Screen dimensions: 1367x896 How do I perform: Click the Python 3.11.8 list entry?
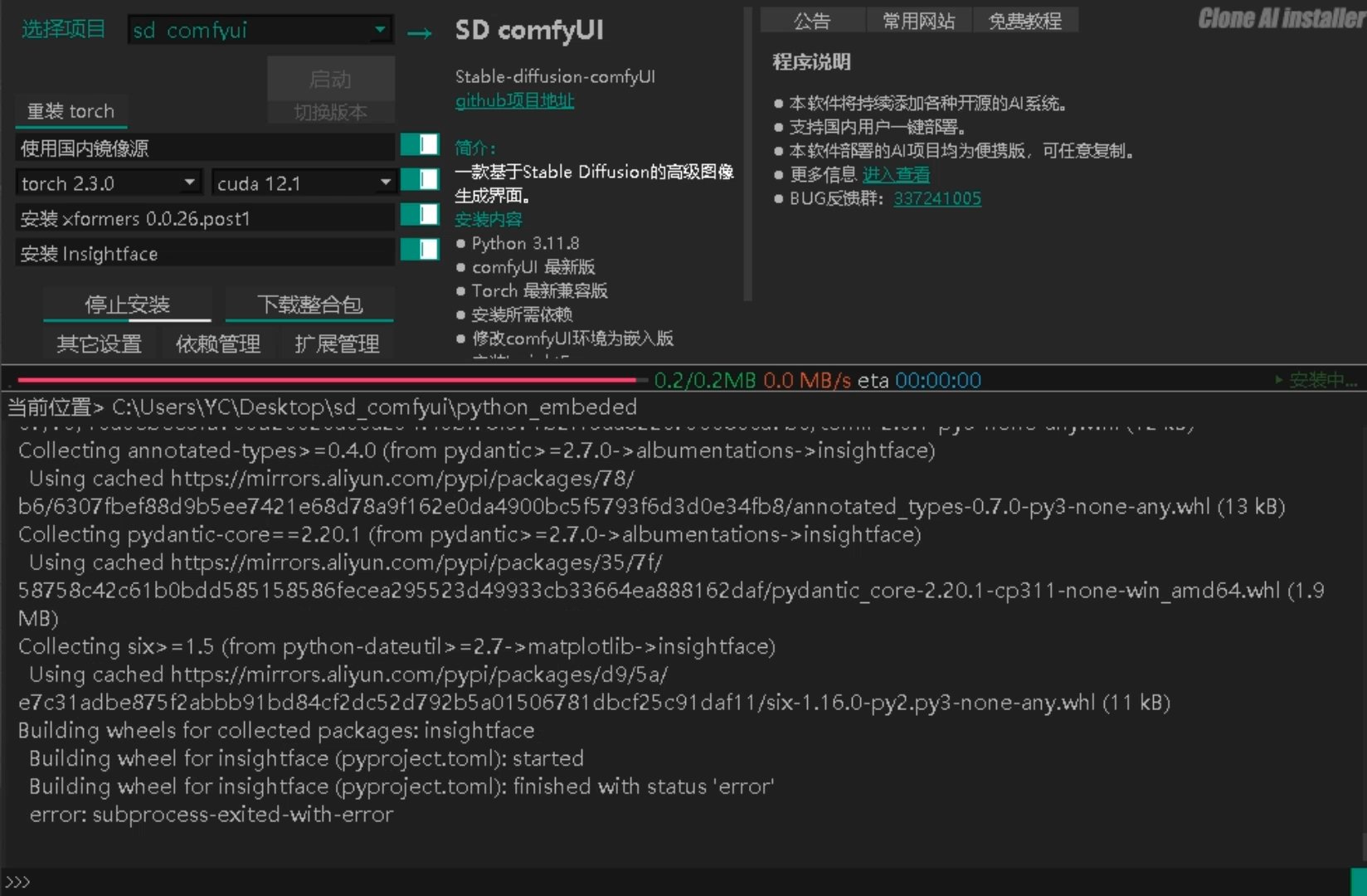click(x=525, y=243)
